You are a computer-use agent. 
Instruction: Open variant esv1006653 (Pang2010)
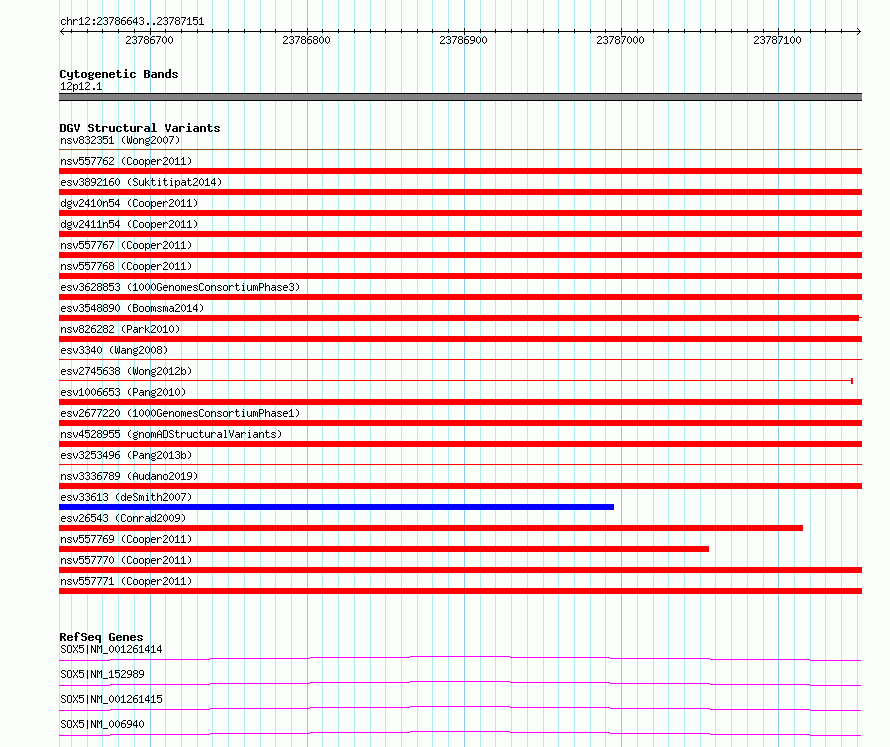[123, 392]
